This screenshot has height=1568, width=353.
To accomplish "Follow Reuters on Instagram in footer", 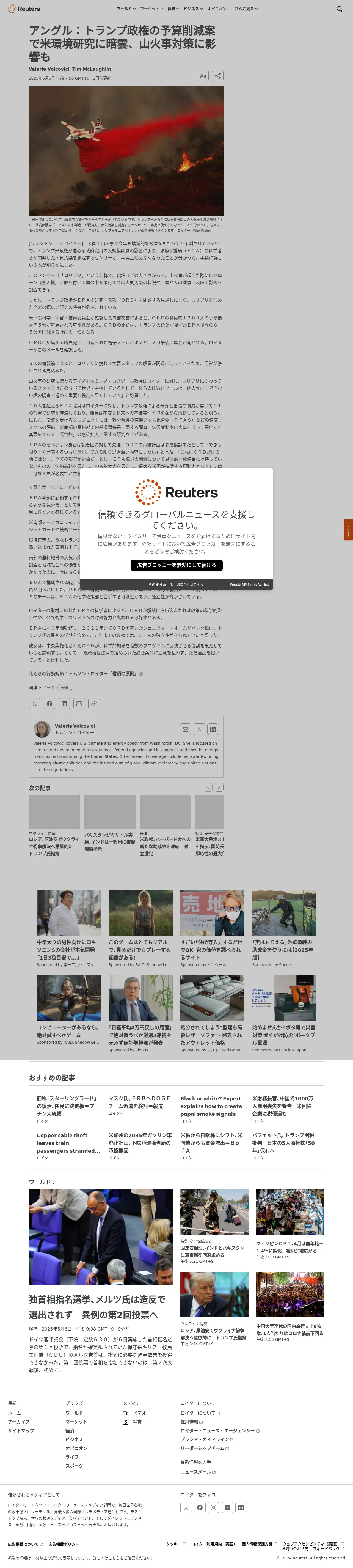I will point(214,1507).
